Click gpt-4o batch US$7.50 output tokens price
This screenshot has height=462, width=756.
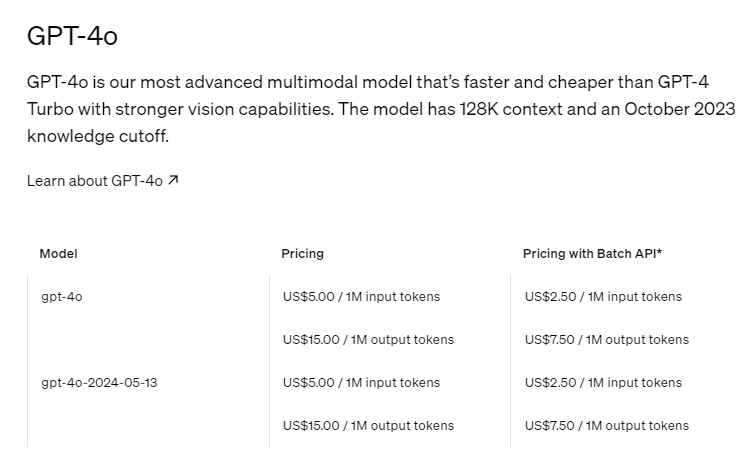(606, 340)
